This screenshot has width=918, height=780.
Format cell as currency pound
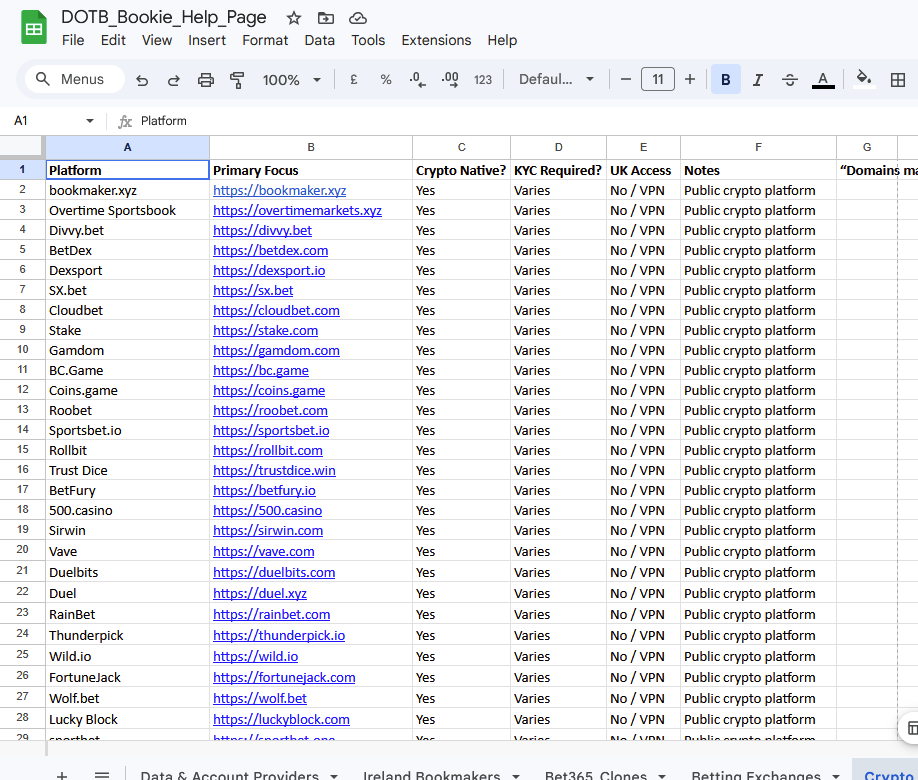click(x=354, y=80)
